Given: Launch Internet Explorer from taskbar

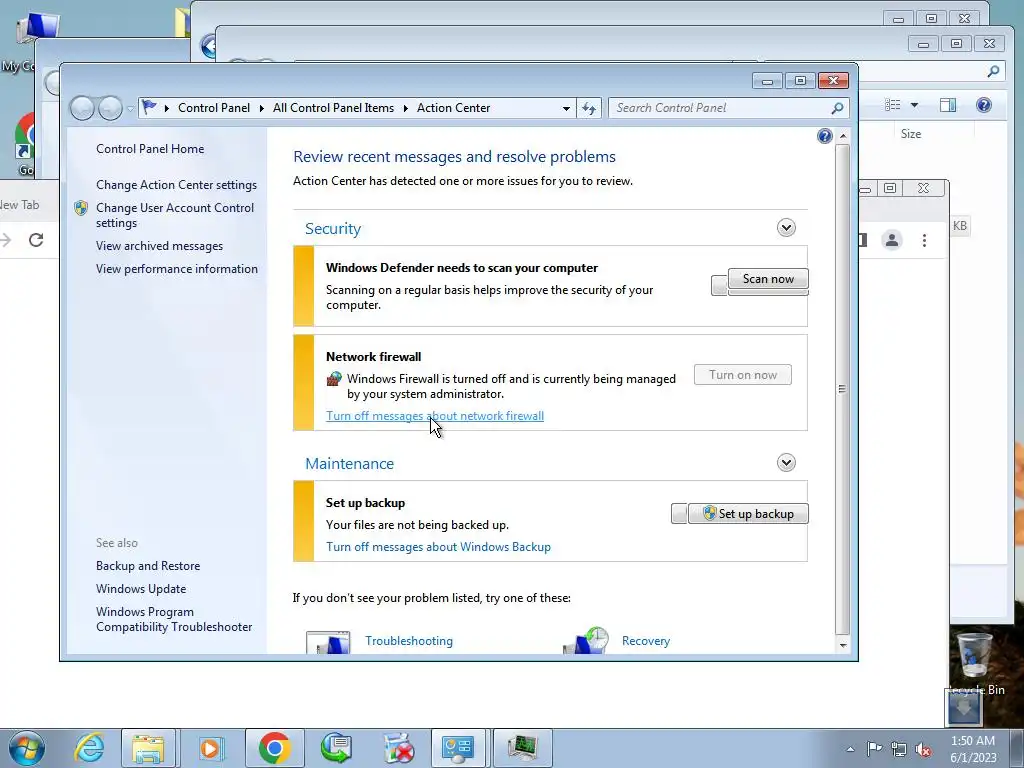Looking at the screenshot, I should point(89,748).
